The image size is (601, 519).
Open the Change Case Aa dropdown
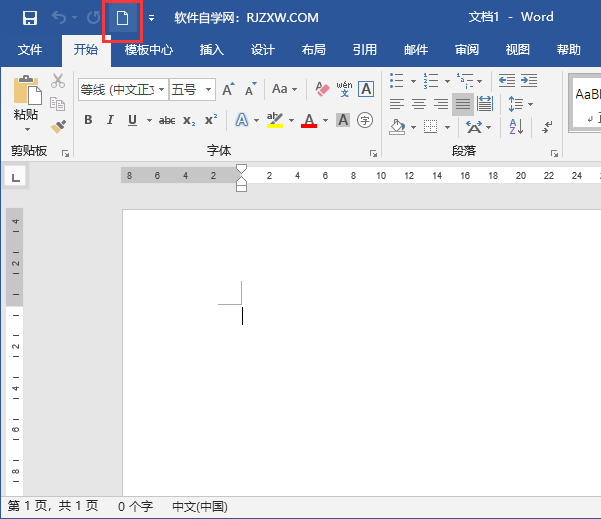(x=284, y=89)
